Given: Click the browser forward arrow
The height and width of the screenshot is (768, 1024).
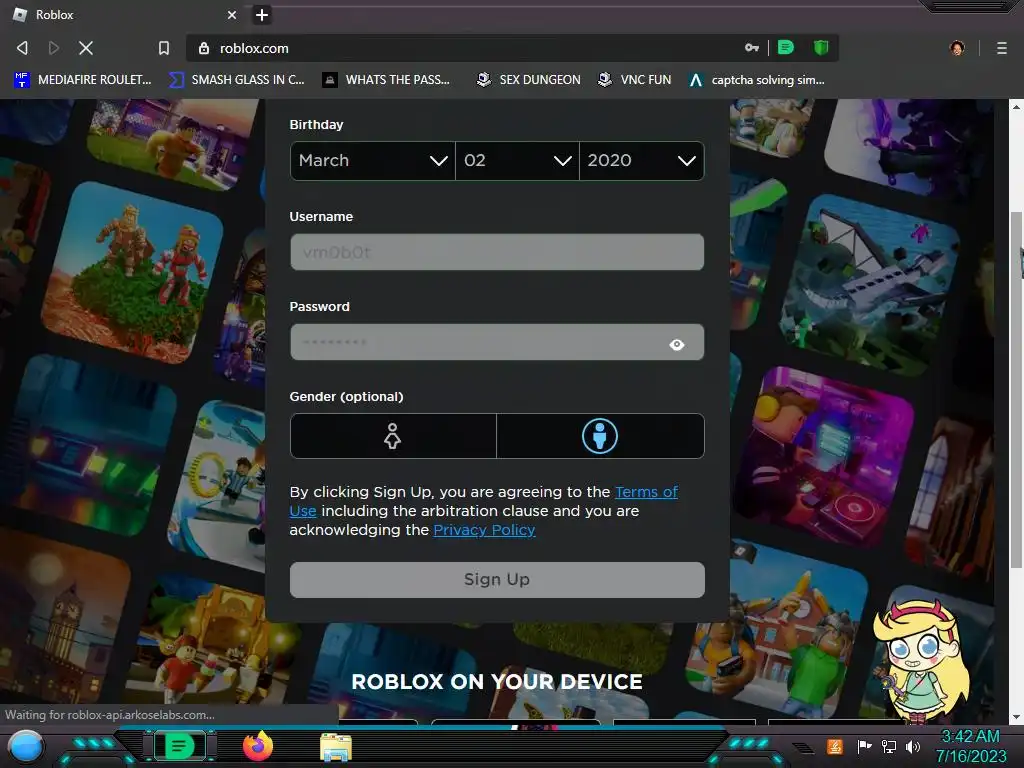Looking at the screenshot, I should 54,48.
